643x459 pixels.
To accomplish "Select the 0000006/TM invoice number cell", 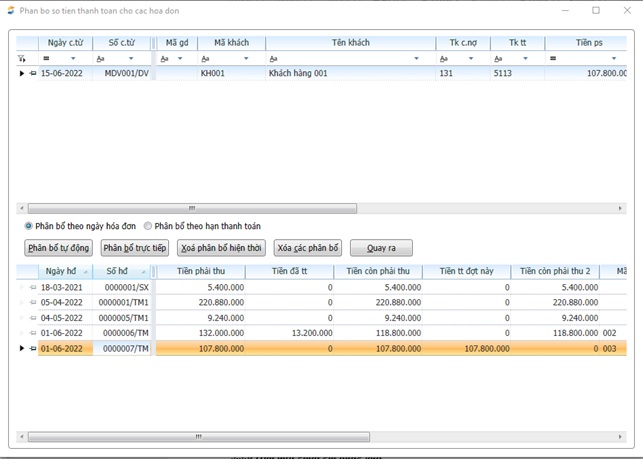I will (x=125, y=333).
